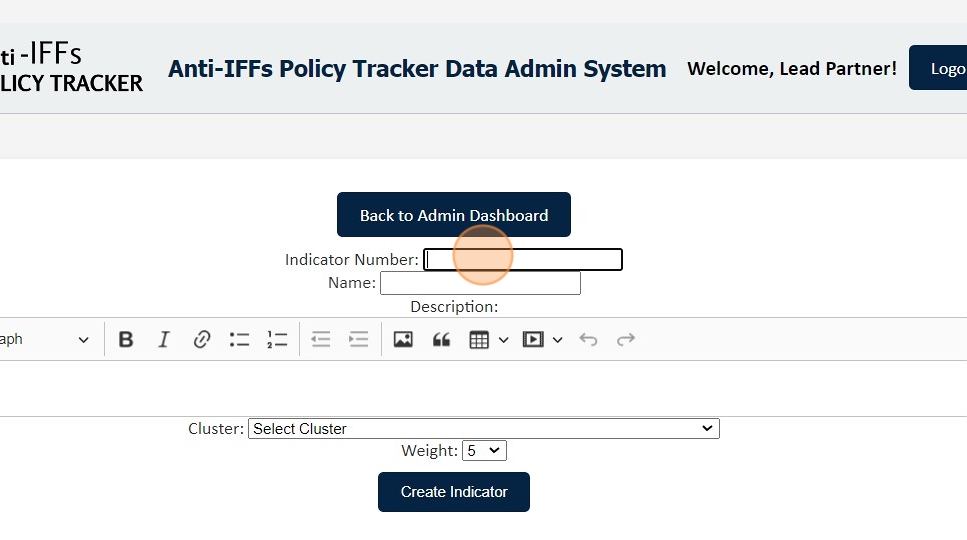Click the insert image icon
Image resolution: width=967 pixels, height=540 pixels.
[403, 340]
